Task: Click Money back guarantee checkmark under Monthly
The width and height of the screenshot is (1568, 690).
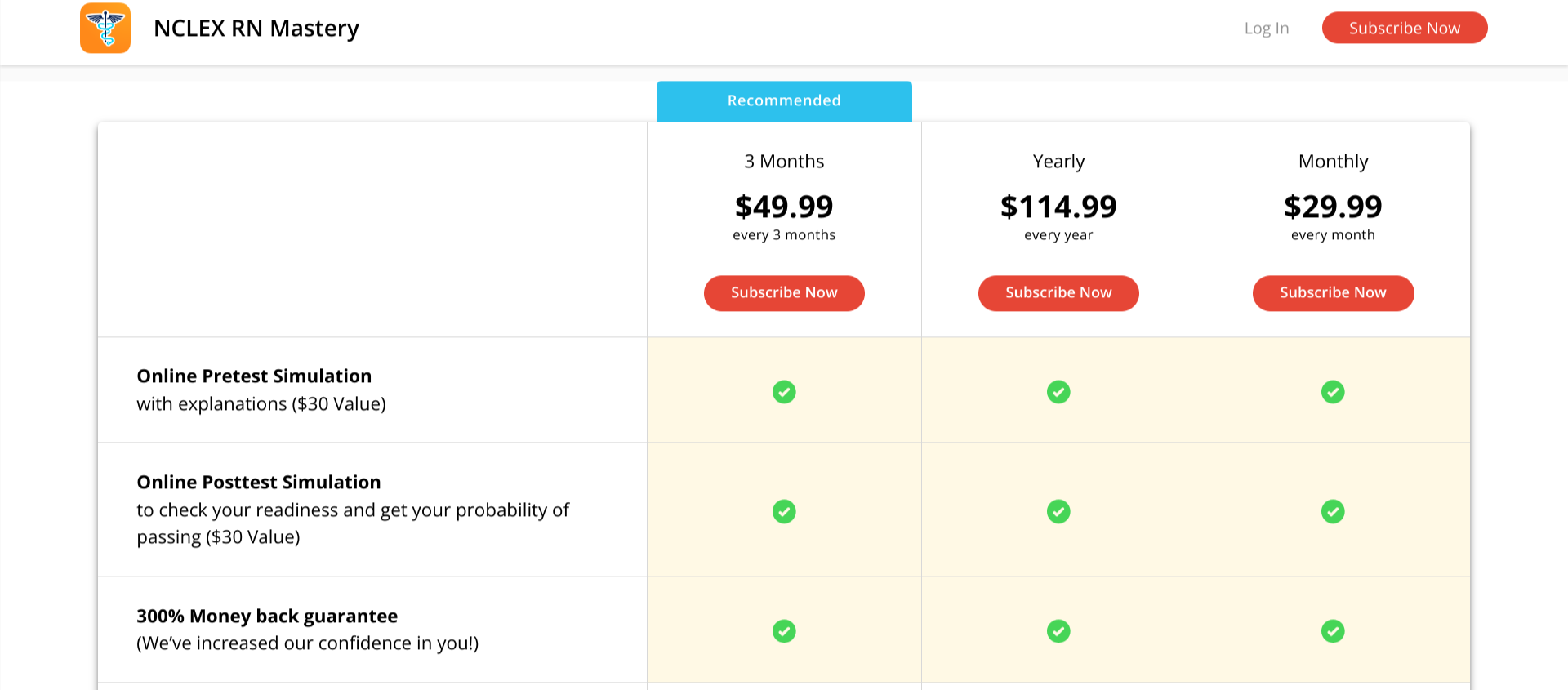Action: point(1333,631)
